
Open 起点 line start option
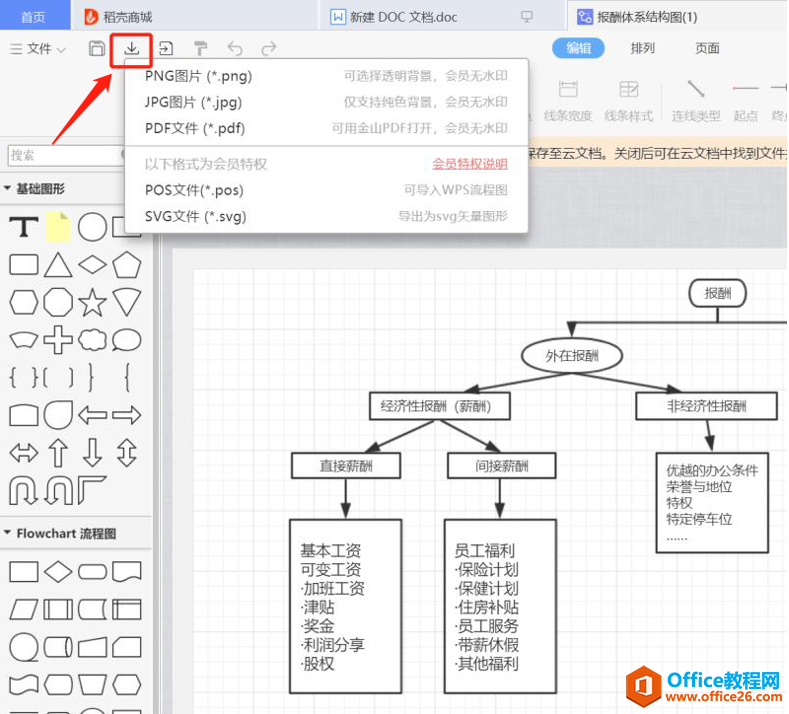[745, 101]
